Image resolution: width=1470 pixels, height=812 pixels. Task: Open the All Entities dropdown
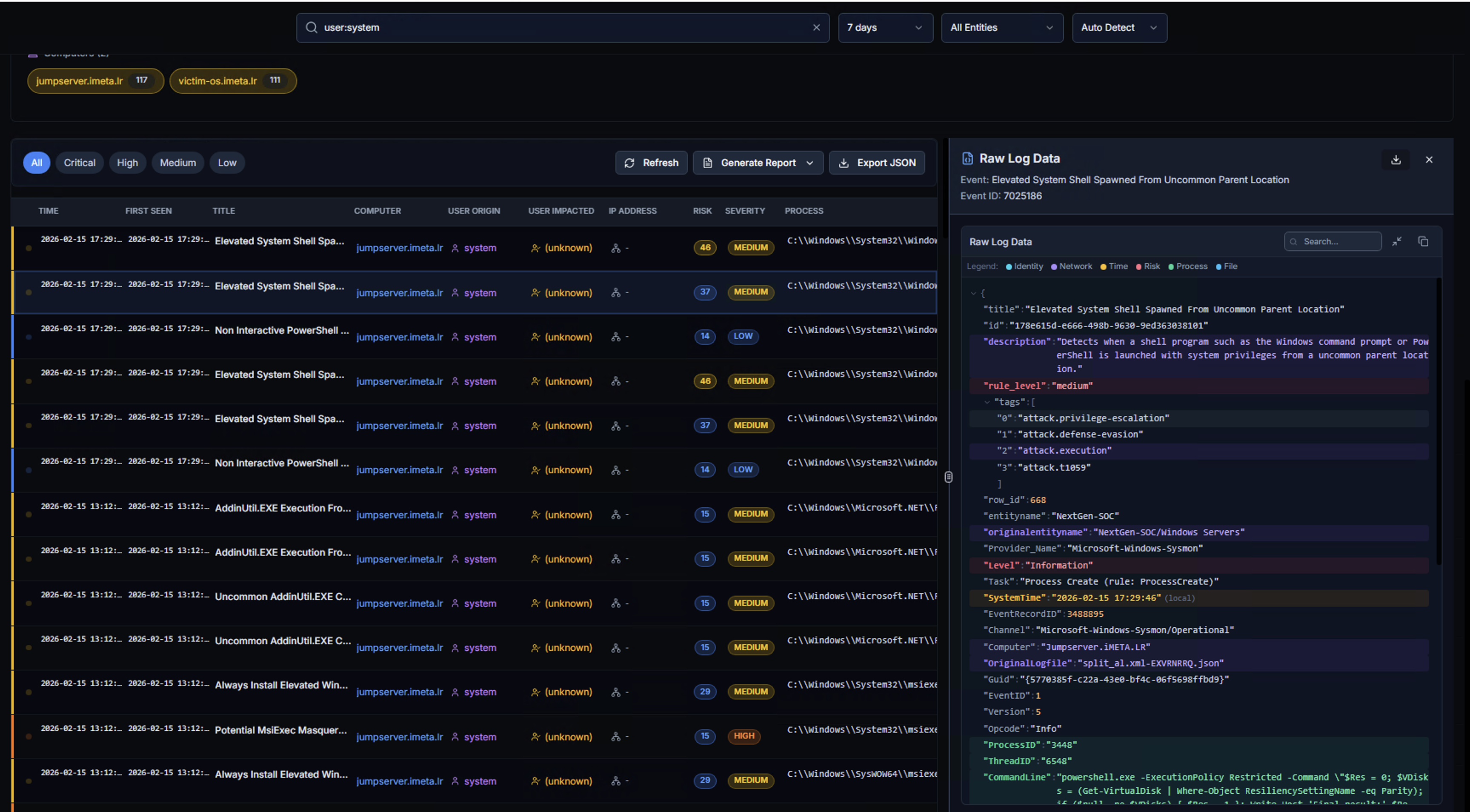coord(1001,27)
